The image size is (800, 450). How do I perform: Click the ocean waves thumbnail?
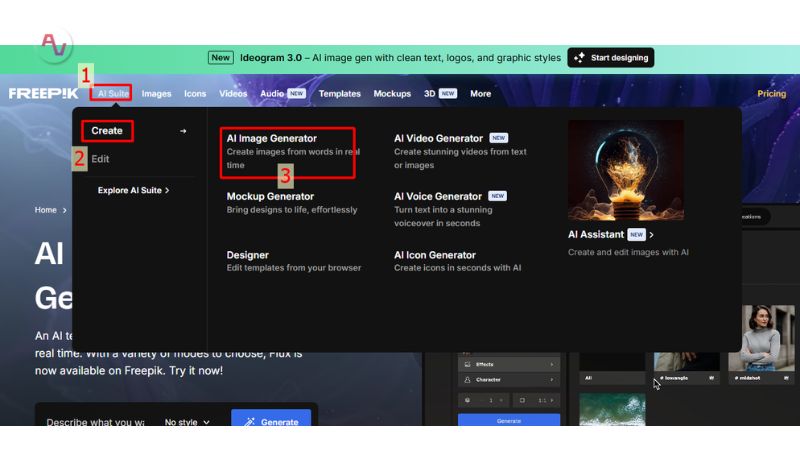coord(612,409)
